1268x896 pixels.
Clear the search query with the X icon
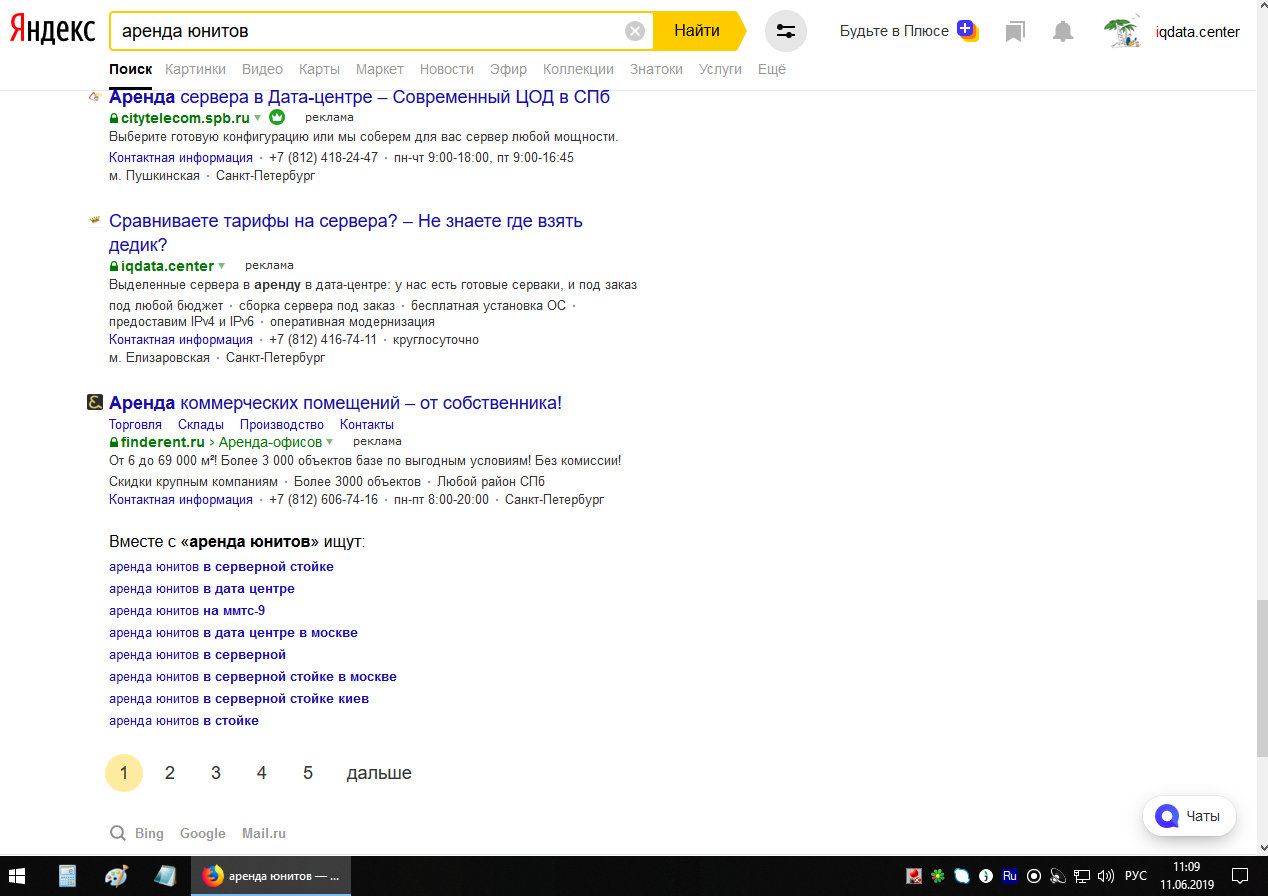pyautogui.click(x=634, y=31)
